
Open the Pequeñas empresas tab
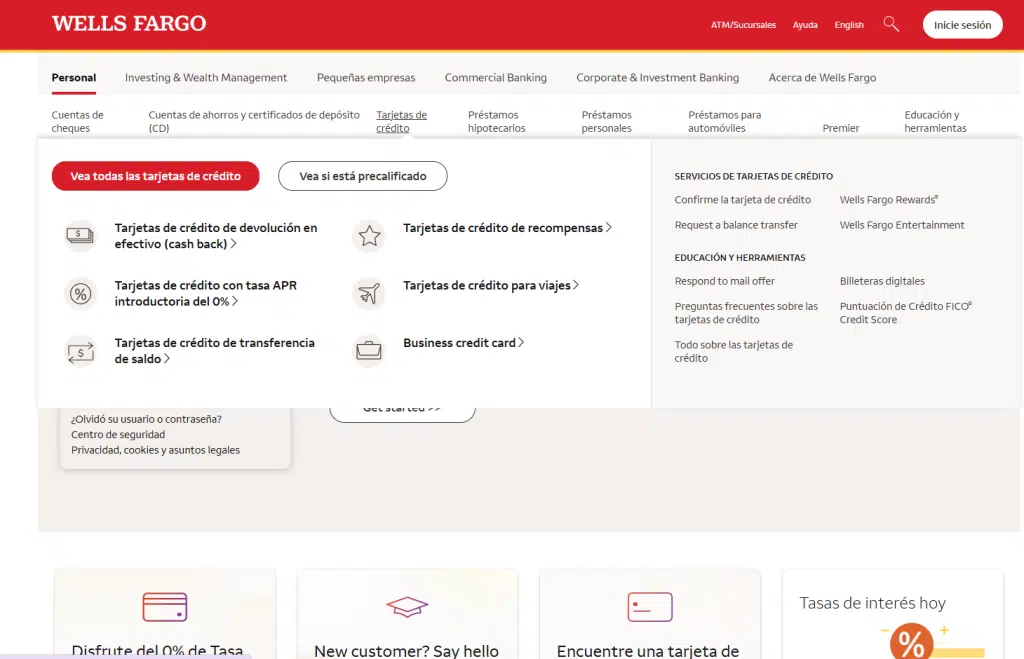366,78
